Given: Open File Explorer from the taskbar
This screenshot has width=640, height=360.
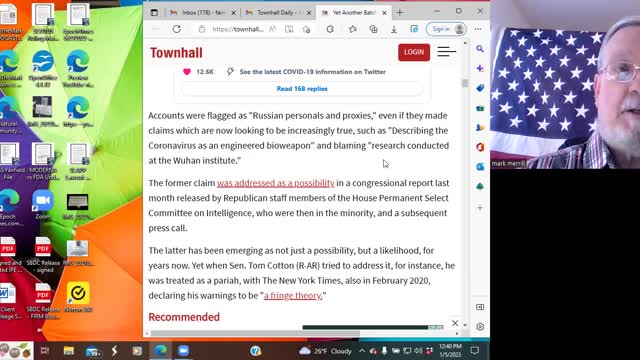Looking at the screenshot, I should [x=69, y=351].
